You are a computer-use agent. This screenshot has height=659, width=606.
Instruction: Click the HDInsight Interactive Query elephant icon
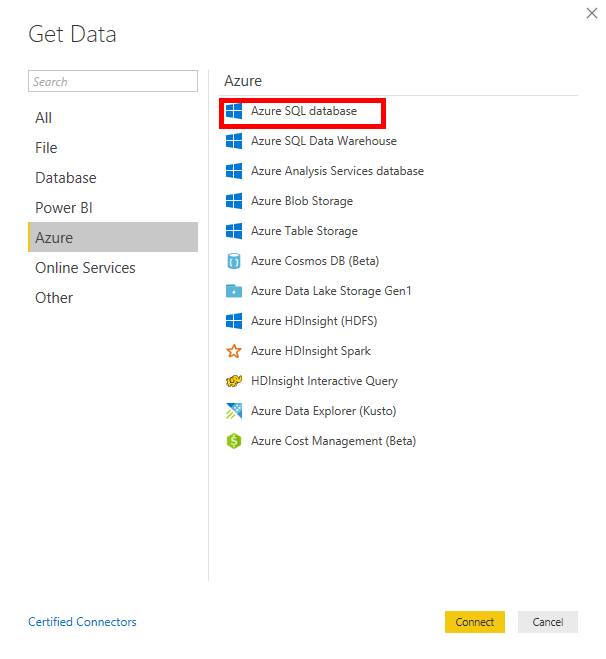(234, 381)
